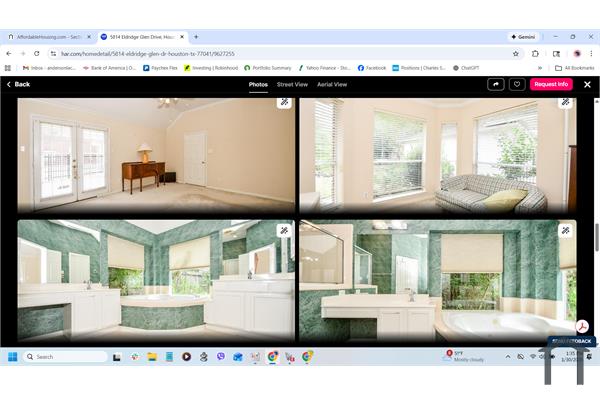Open File Explorer from the taskbar
This screenshot has height=395, width=600.
(152, 357)
